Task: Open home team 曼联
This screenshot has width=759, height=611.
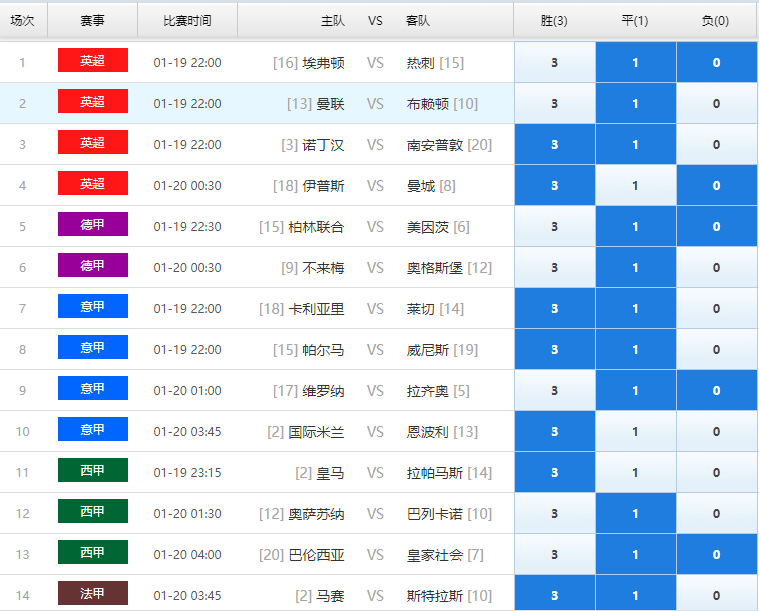Action: click(330, 104)
